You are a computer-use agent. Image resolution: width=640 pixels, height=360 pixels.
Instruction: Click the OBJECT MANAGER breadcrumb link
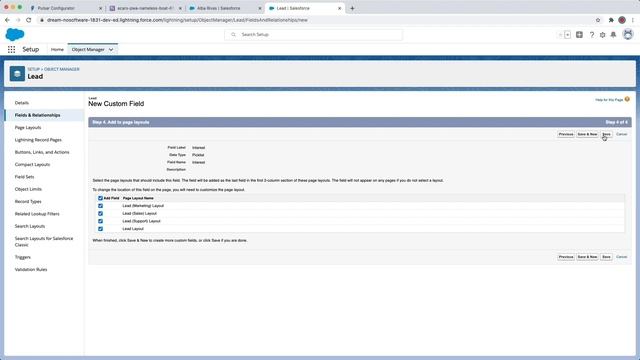click(62, 69)
